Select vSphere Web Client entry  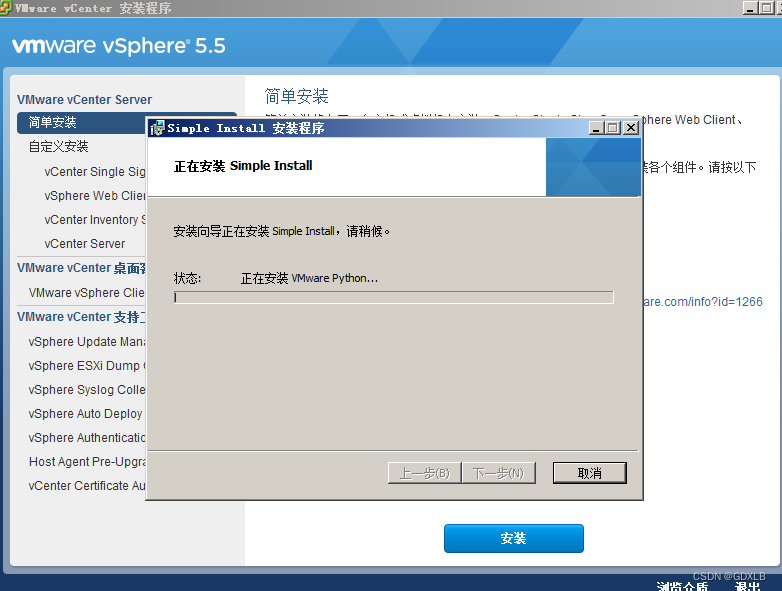click(x=95, y=196)
